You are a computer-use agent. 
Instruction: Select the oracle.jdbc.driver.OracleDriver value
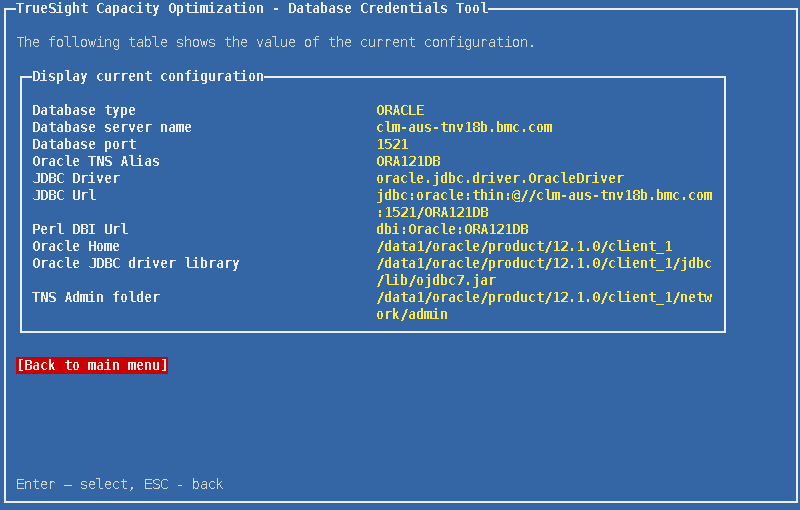click(500, 178)
